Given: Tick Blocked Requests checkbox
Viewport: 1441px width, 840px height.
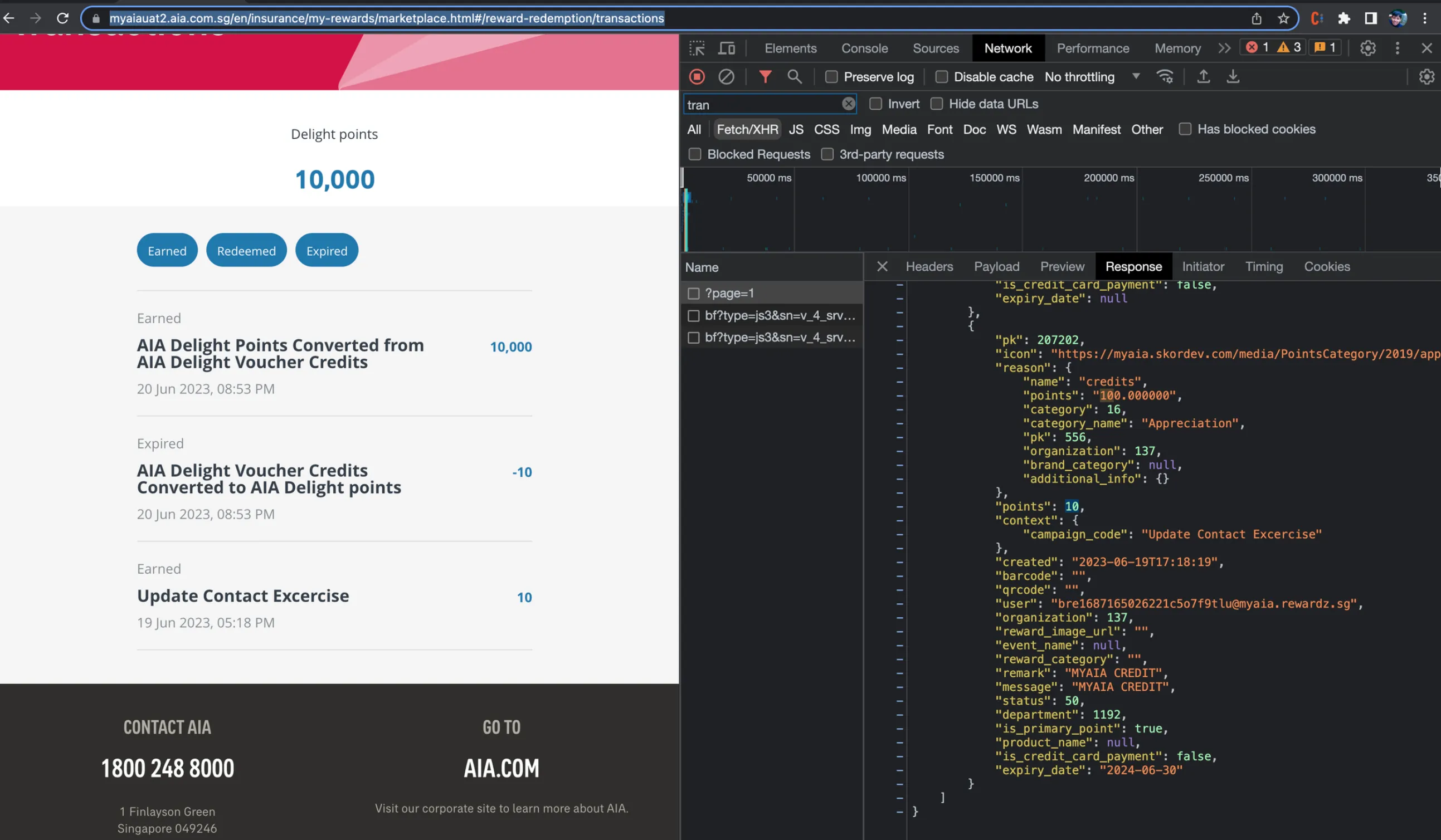Looking at the screenshot, I should 695,155.
